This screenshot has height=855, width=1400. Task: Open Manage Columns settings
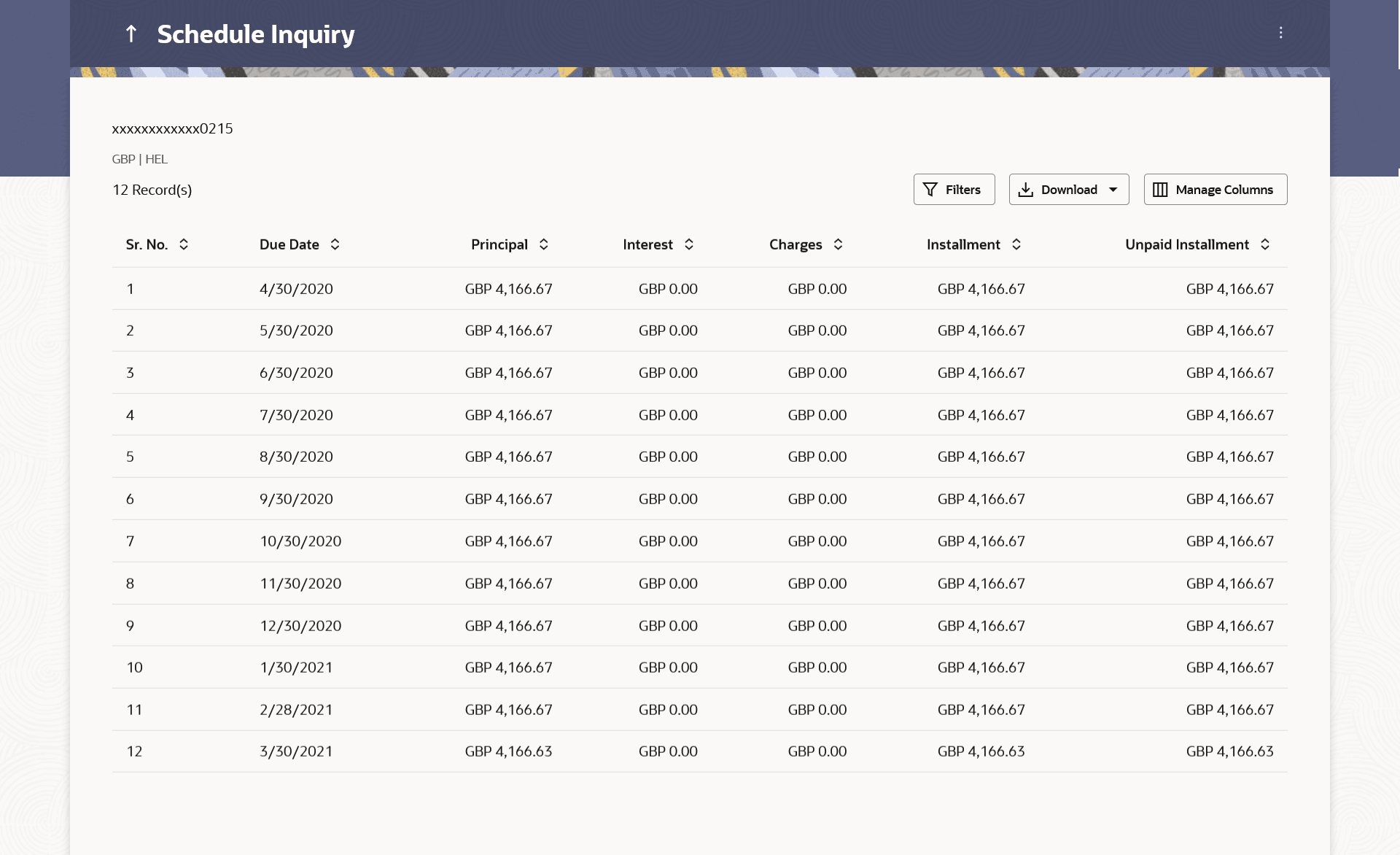coord(1215,190)
